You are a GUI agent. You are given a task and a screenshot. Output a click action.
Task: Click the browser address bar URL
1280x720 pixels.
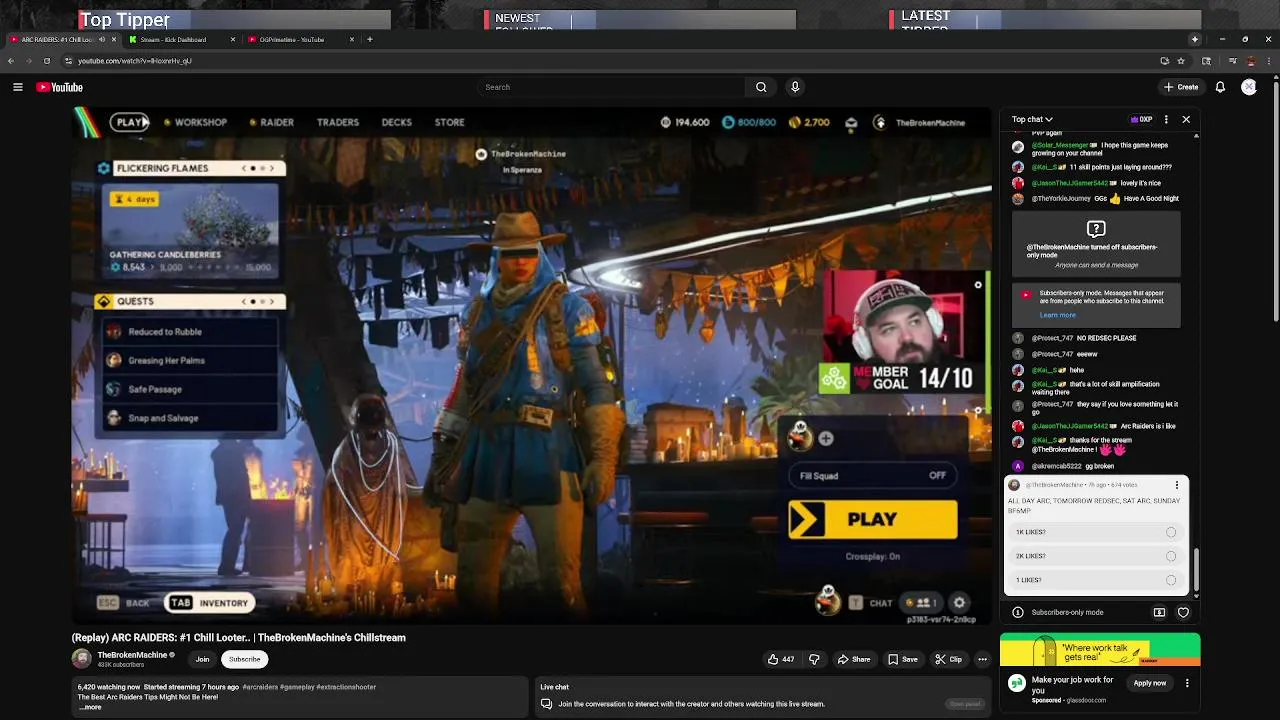pyautogui.click(x=135, y=61)
